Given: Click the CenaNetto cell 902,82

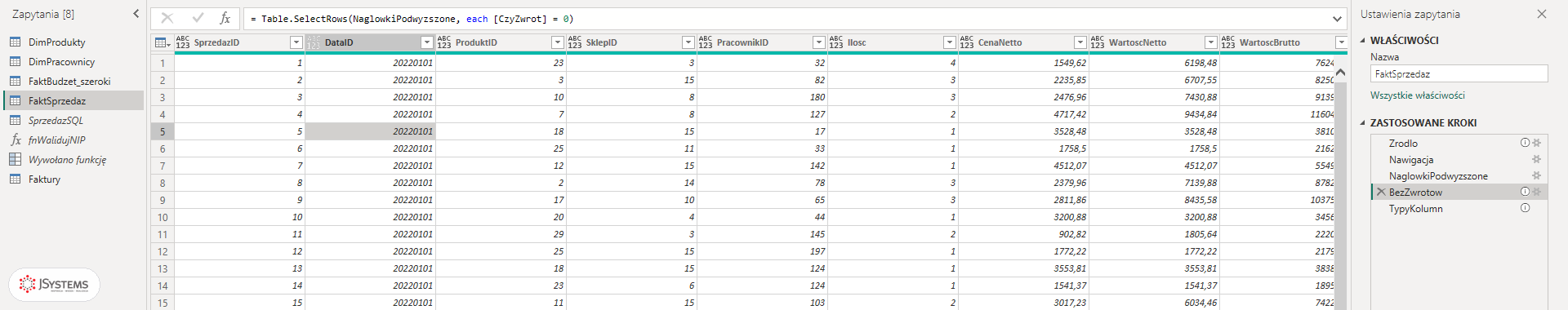Looking at the screenshot, I should pyautogui.click(x=1023, y=234).
